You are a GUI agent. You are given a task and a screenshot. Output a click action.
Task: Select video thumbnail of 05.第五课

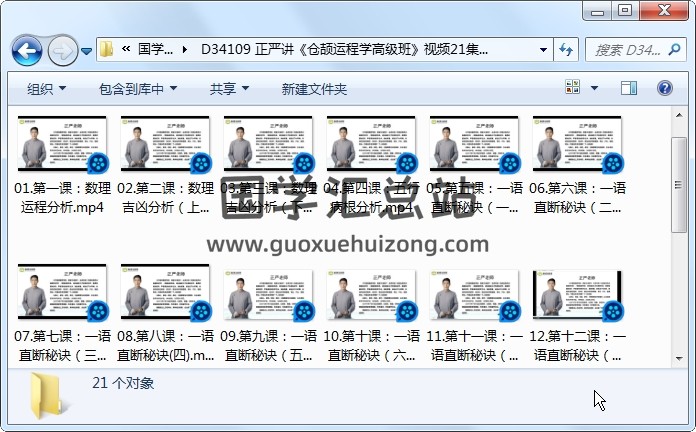pyautogui.click(x=474, y=144)
